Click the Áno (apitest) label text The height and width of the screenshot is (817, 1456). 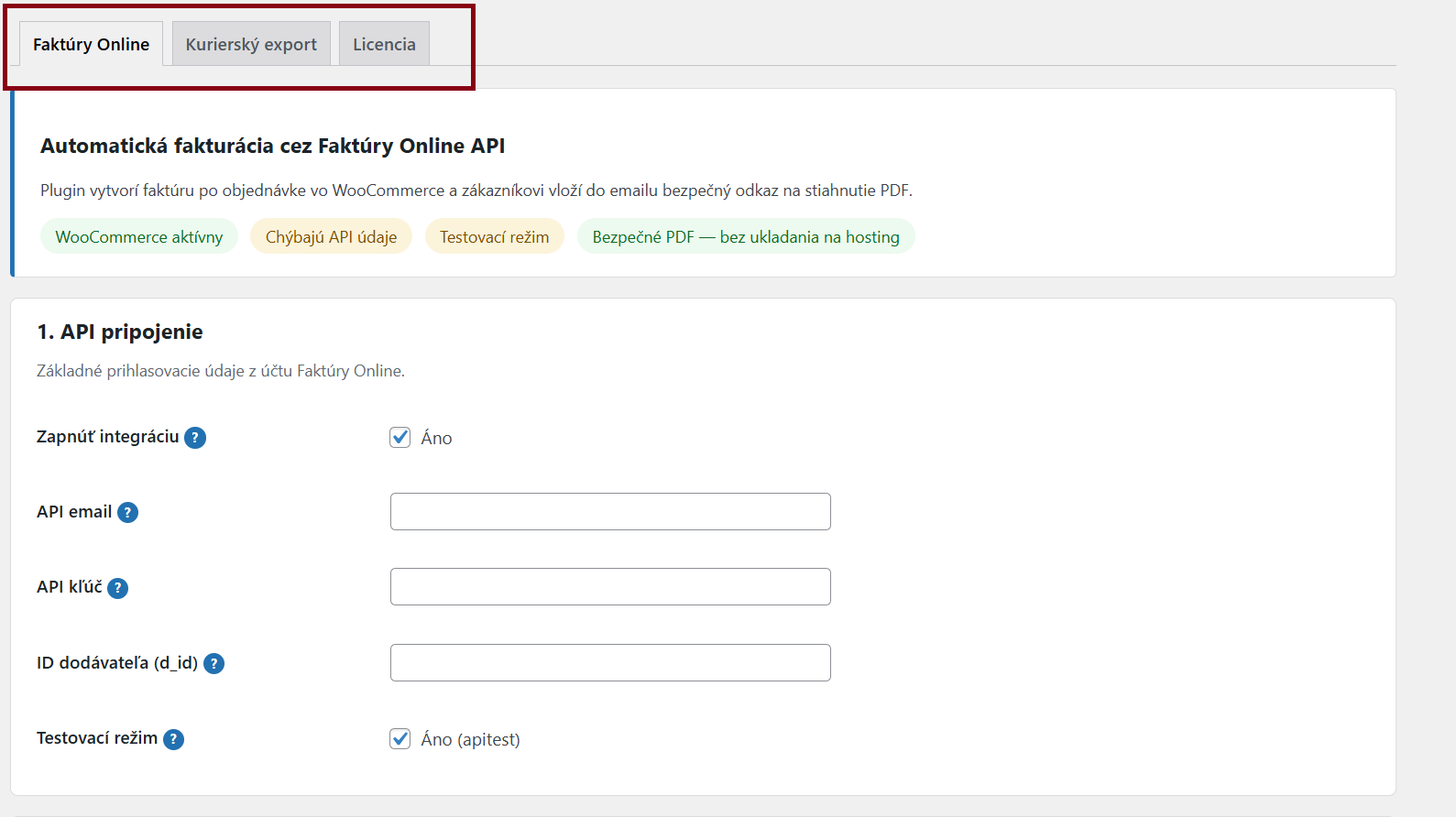coord(470,739)
